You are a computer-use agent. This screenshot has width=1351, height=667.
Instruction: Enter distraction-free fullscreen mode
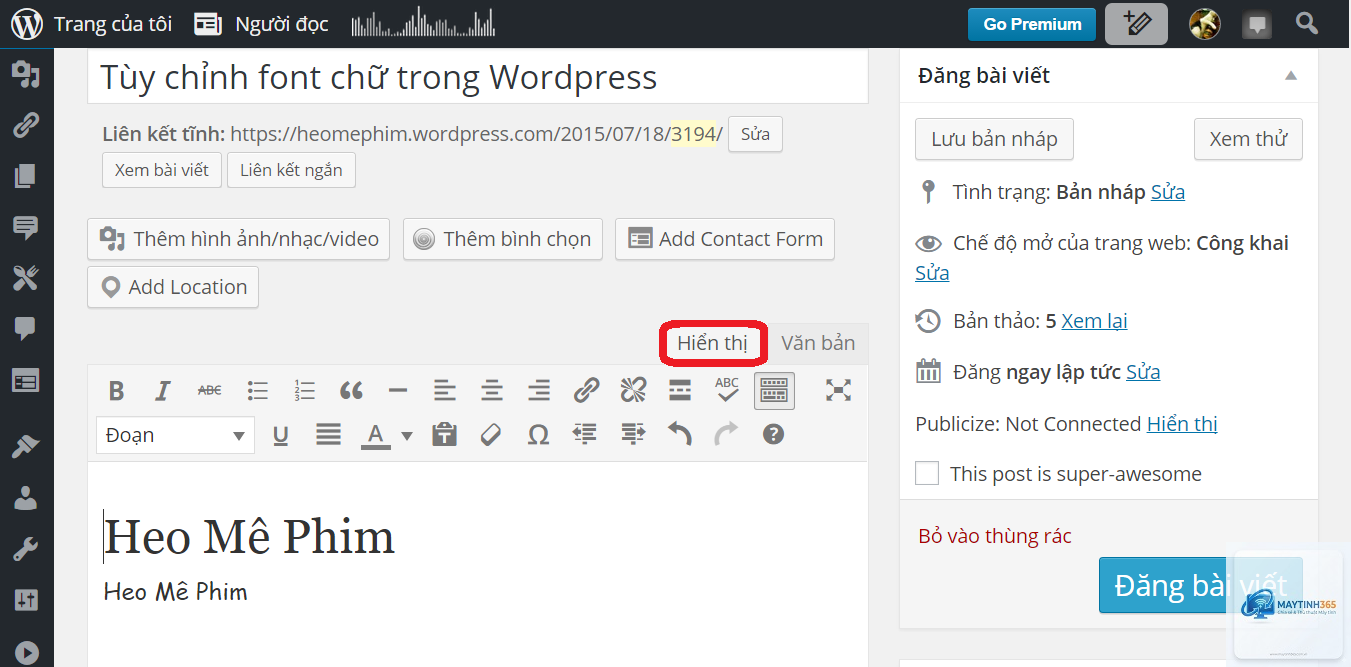click(838, 391)
